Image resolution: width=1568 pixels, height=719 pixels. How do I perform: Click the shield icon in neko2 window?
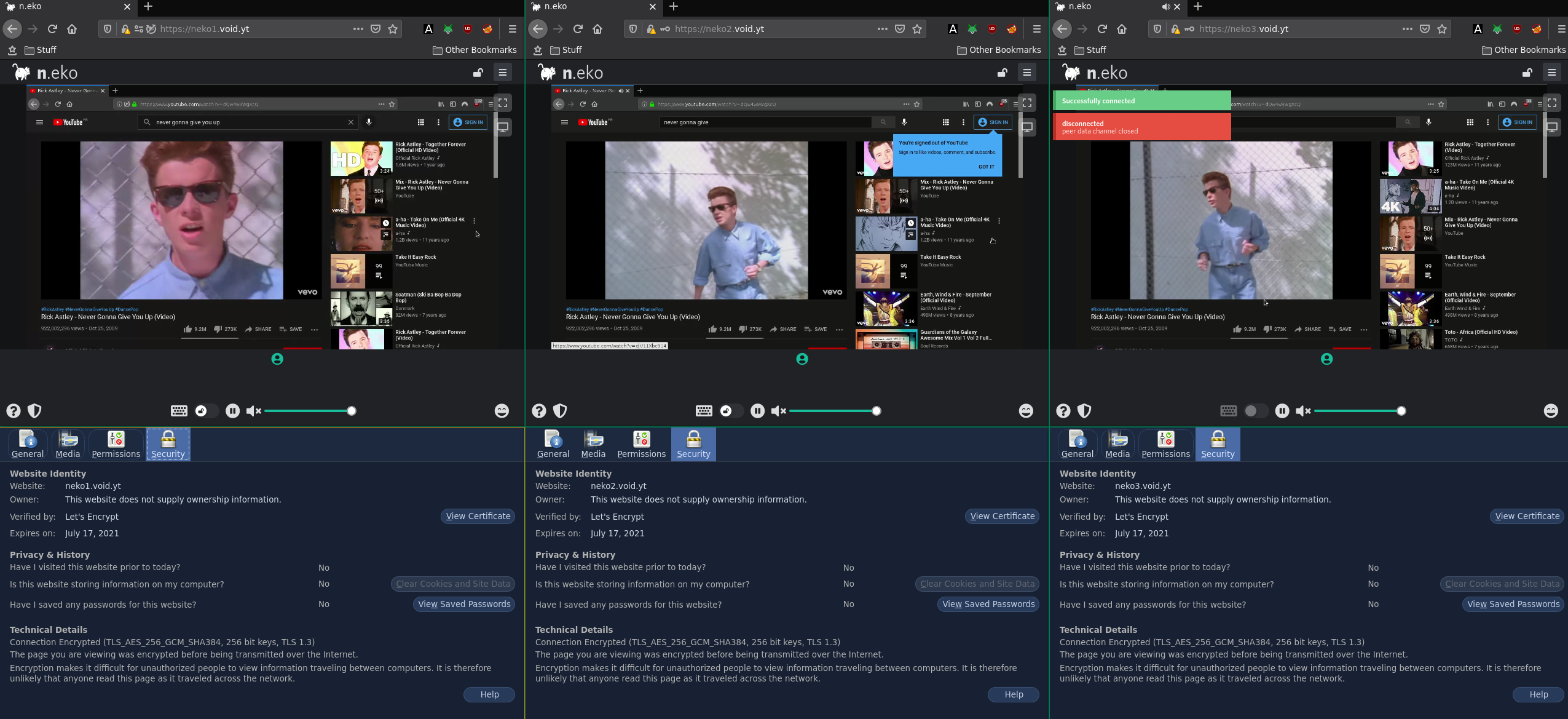click(x=560, y=411)
